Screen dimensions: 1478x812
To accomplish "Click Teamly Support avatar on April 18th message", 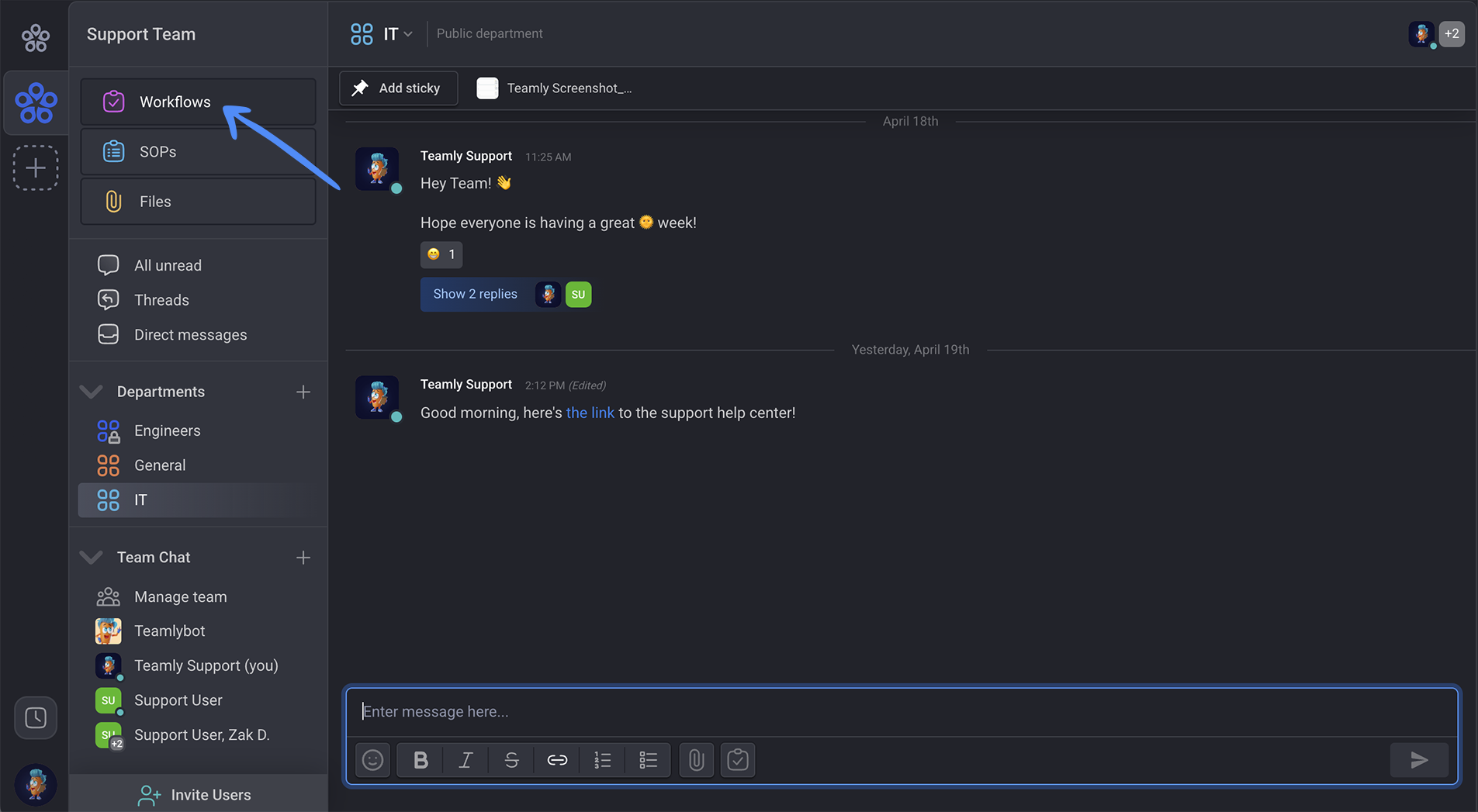I will tap(377, 168).
